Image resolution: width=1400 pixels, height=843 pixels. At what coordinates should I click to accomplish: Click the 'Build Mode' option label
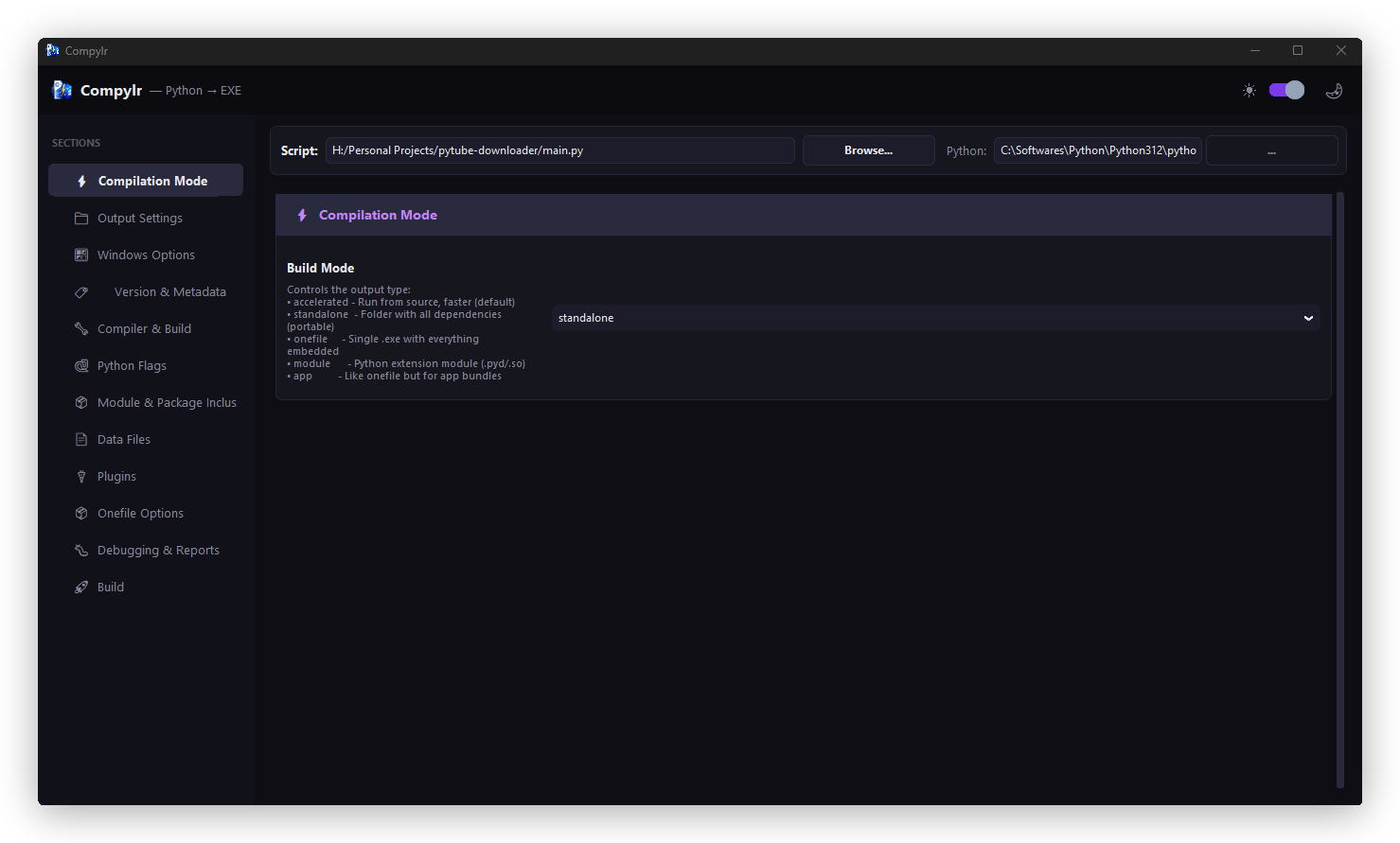coord(321,268)
